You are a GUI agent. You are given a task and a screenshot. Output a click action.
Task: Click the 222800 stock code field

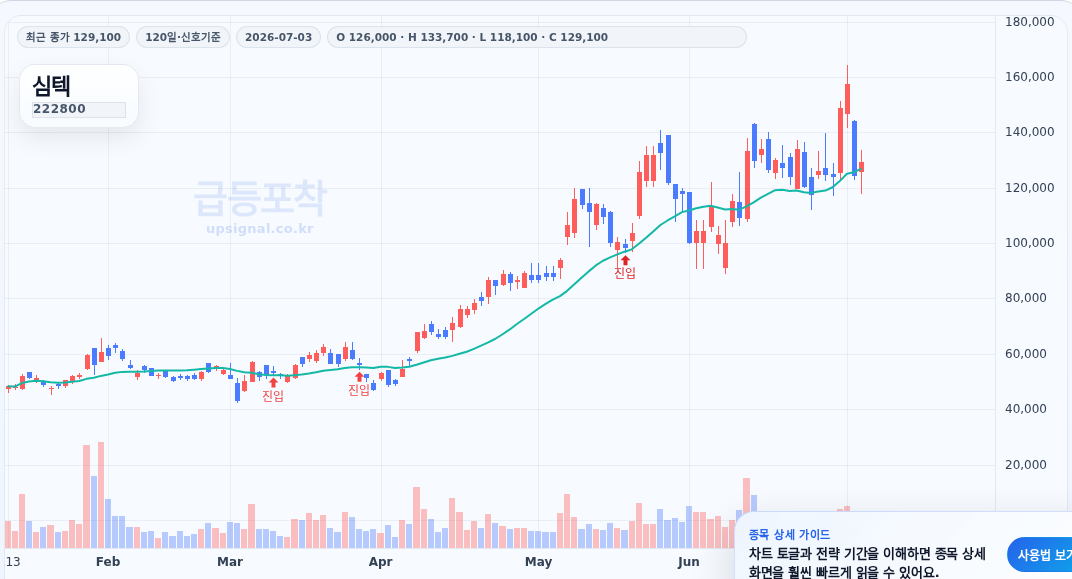point(79,109)
